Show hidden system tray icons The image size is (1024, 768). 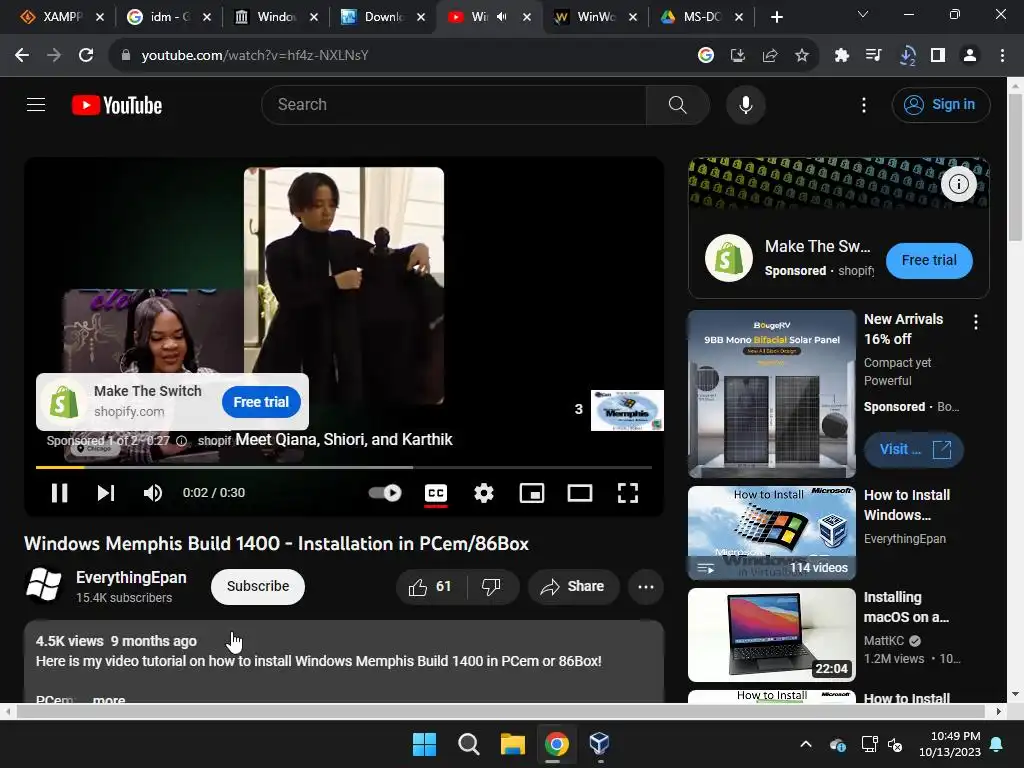click(x=806, y=744)
